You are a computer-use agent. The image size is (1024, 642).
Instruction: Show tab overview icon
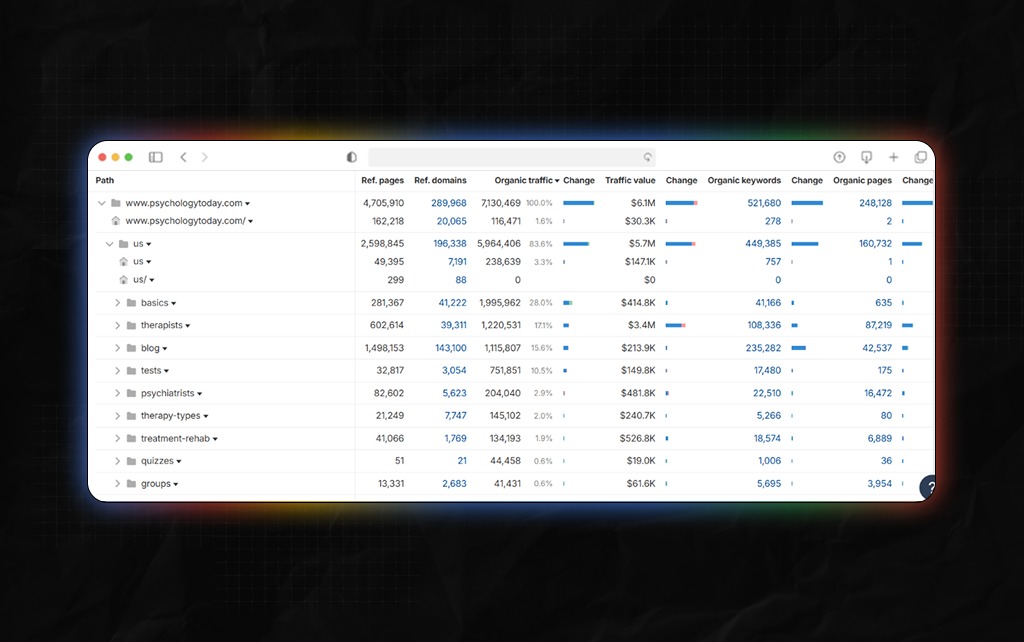[921, 157]
